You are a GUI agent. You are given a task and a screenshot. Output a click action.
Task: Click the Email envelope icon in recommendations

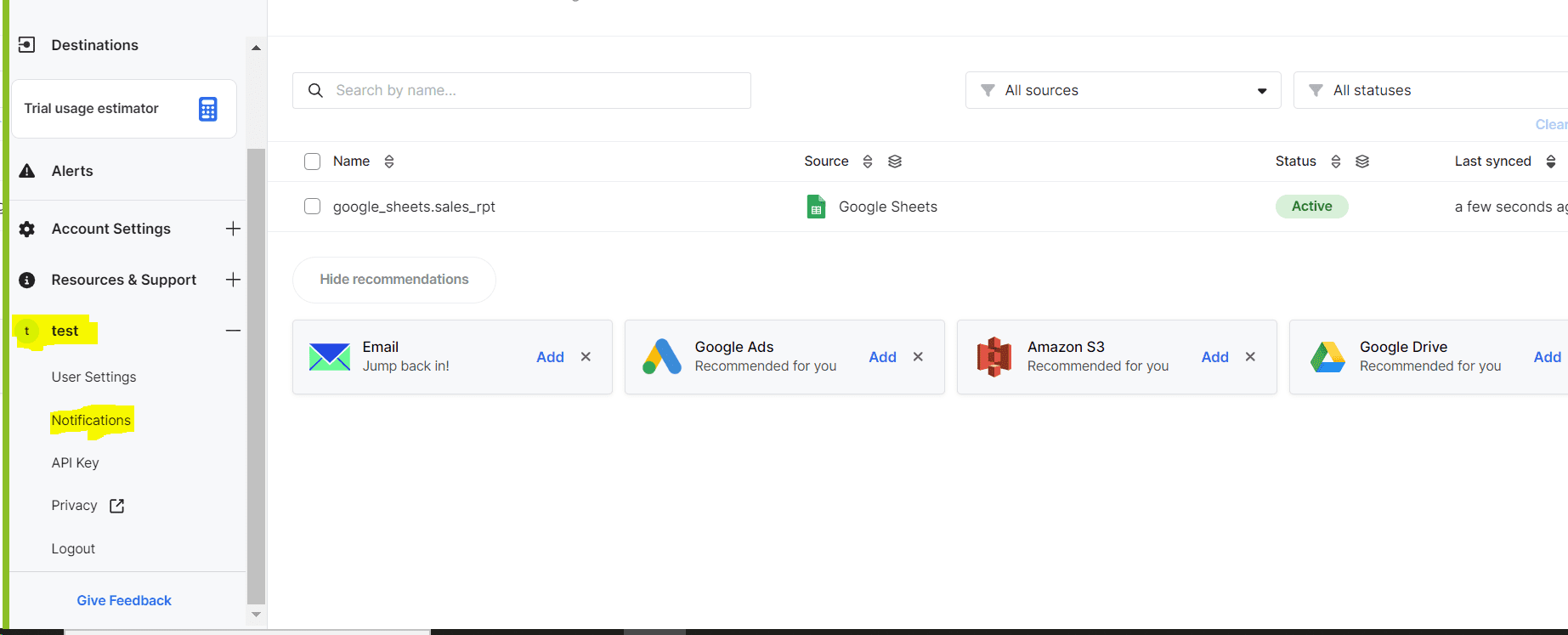[330, 357]
